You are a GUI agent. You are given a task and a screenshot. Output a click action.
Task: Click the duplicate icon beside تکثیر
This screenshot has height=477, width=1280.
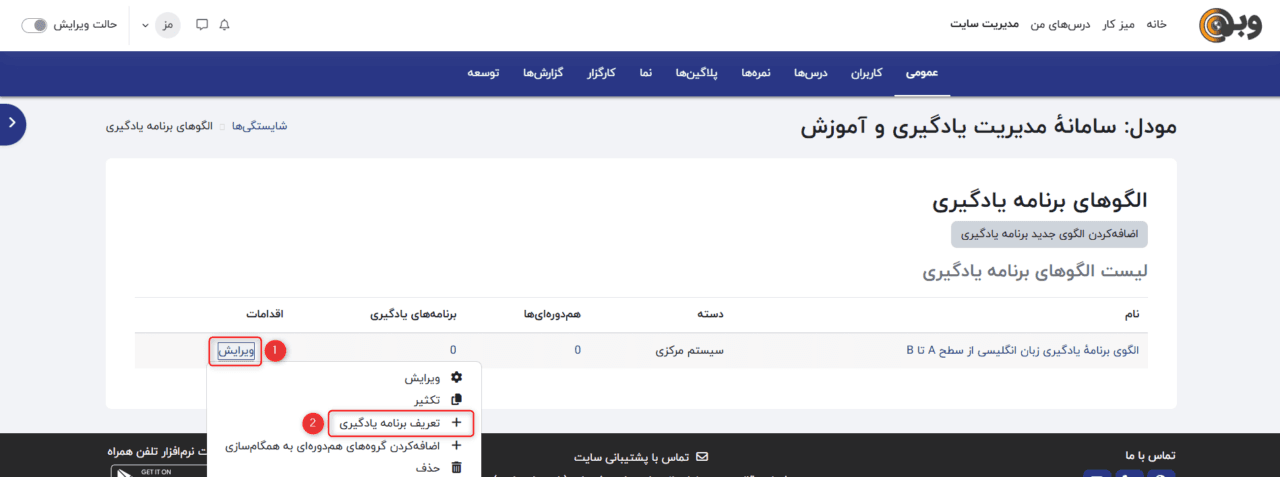457,400
